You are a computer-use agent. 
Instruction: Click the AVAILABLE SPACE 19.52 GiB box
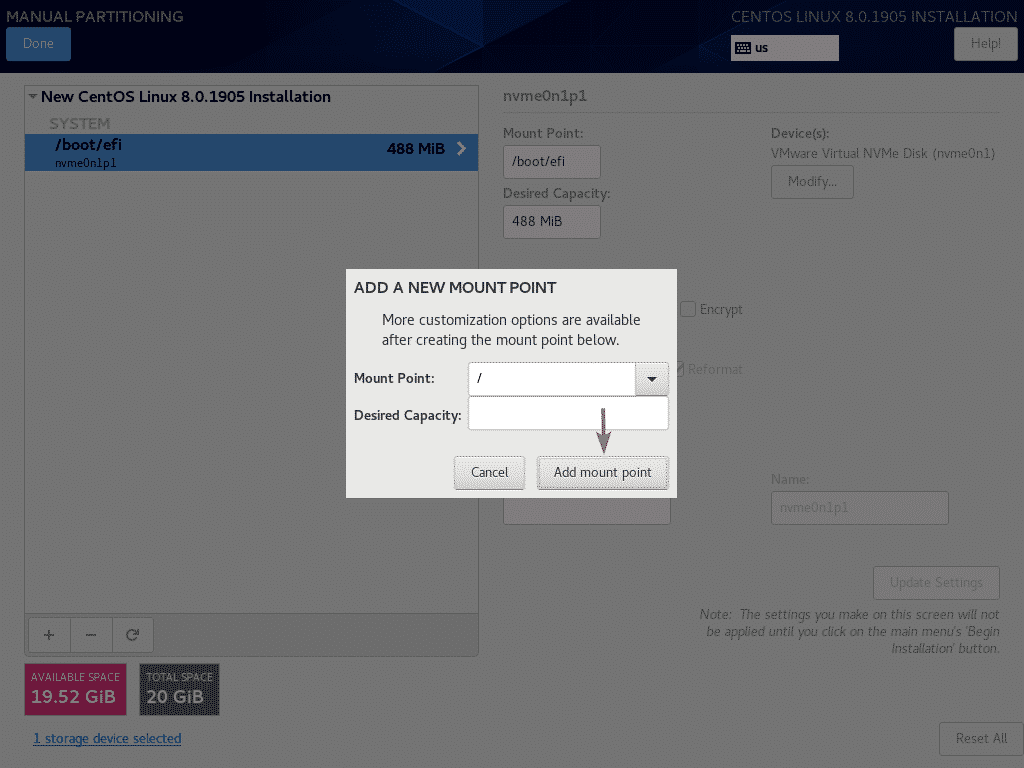coord(75,689)
